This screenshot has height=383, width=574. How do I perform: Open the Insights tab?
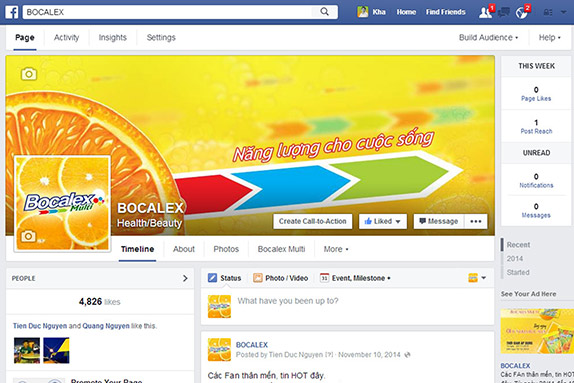pos(112,37)
